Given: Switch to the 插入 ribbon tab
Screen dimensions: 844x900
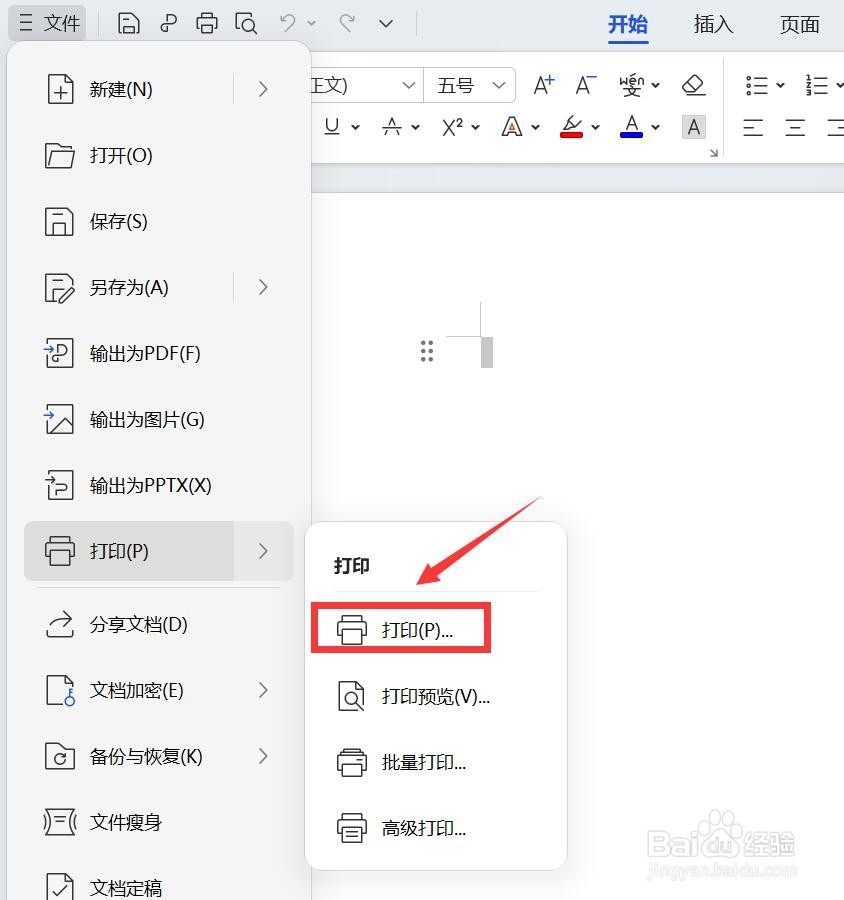Looking at the screenshot, I should click(x=712, y=25).
